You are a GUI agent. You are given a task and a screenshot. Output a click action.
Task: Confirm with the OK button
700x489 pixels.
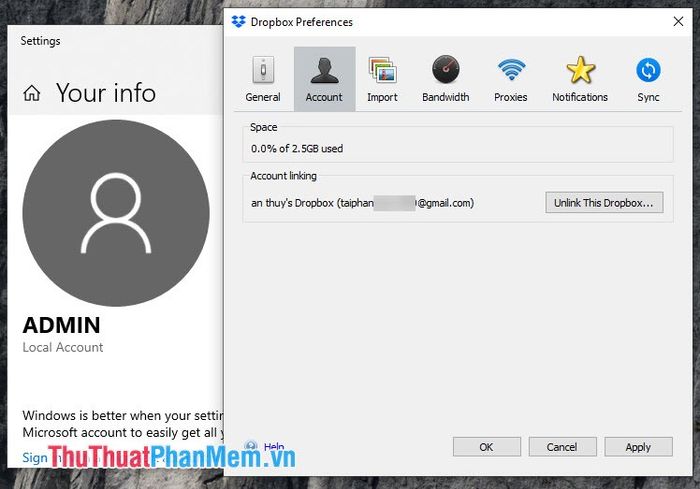click(x=487, y=447)
